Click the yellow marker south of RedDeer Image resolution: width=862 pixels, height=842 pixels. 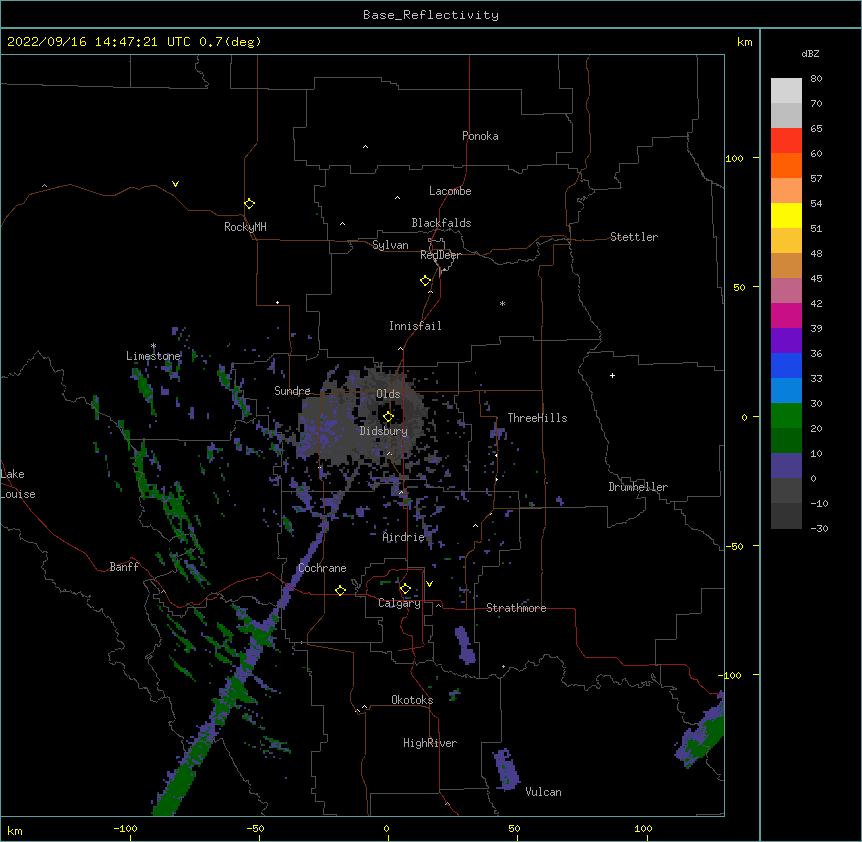(426, 281)
